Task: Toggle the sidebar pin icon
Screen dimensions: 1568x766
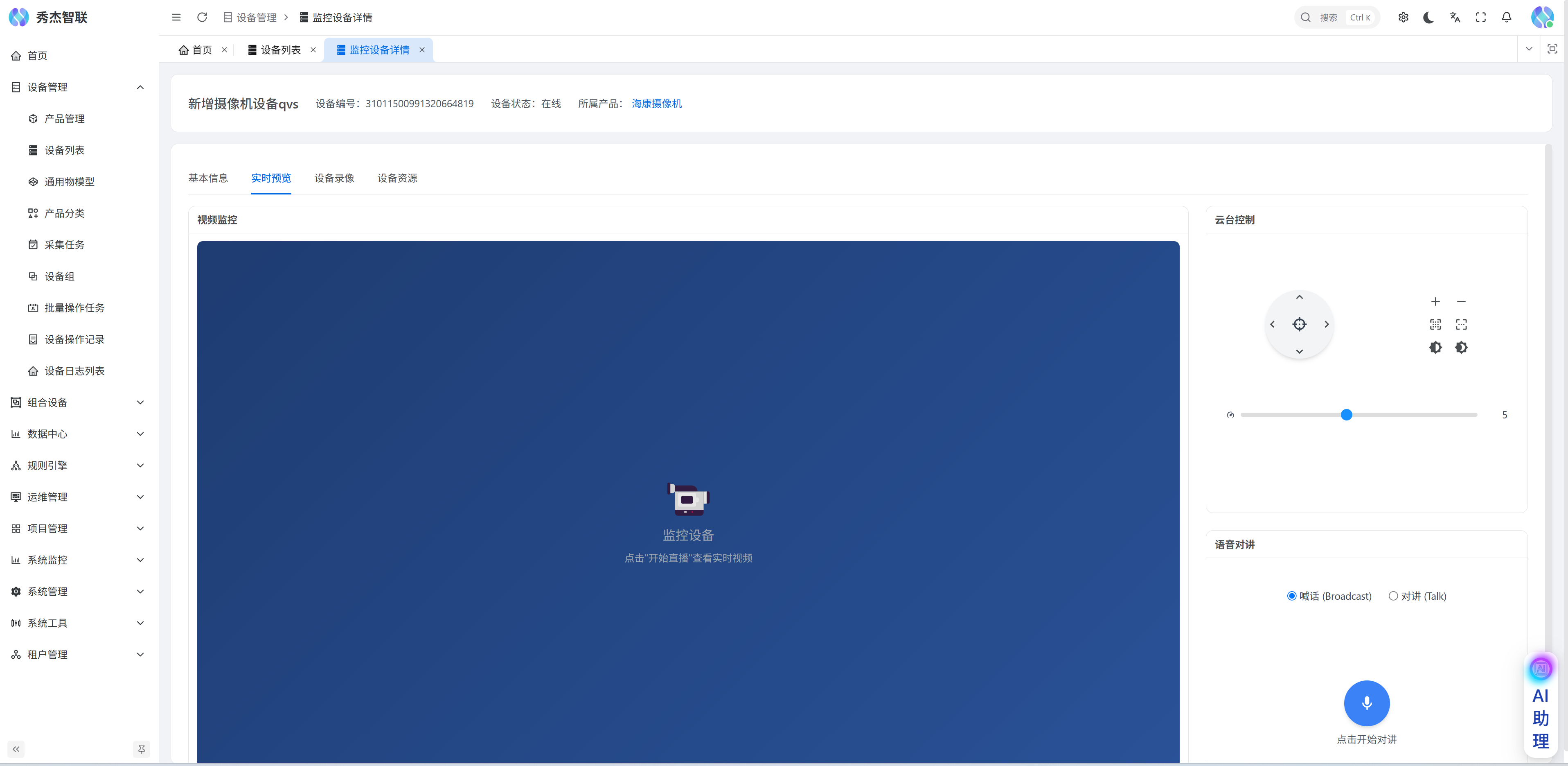Action: coord(141,748)
